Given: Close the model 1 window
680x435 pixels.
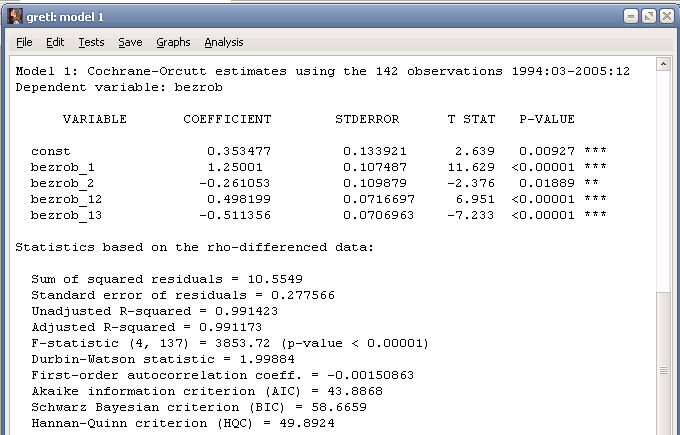Looking at the screenshot, I should tap(667, 16).
